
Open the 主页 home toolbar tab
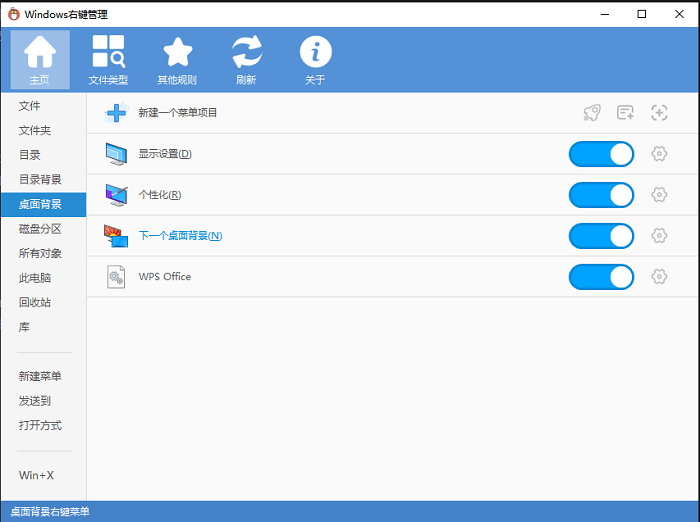tap(40, 59)
